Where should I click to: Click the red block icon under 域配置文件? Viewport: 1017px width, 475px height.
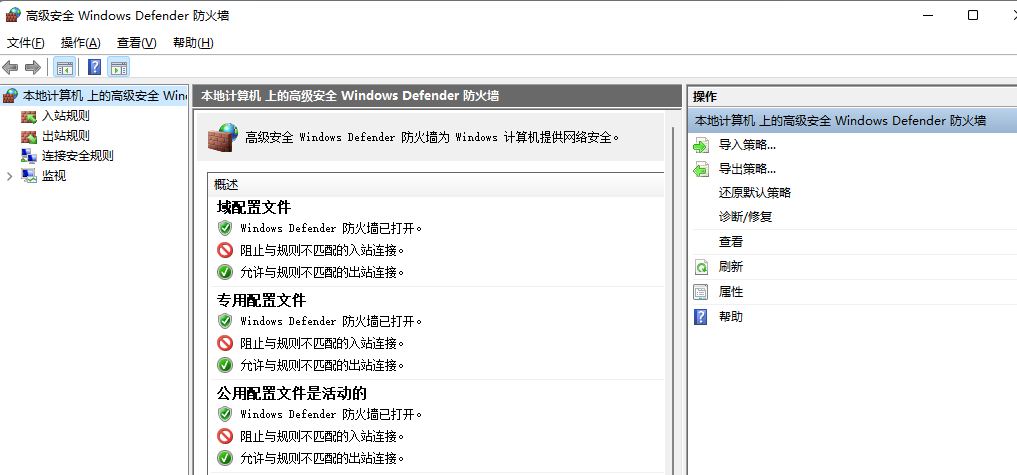point(225,250)
